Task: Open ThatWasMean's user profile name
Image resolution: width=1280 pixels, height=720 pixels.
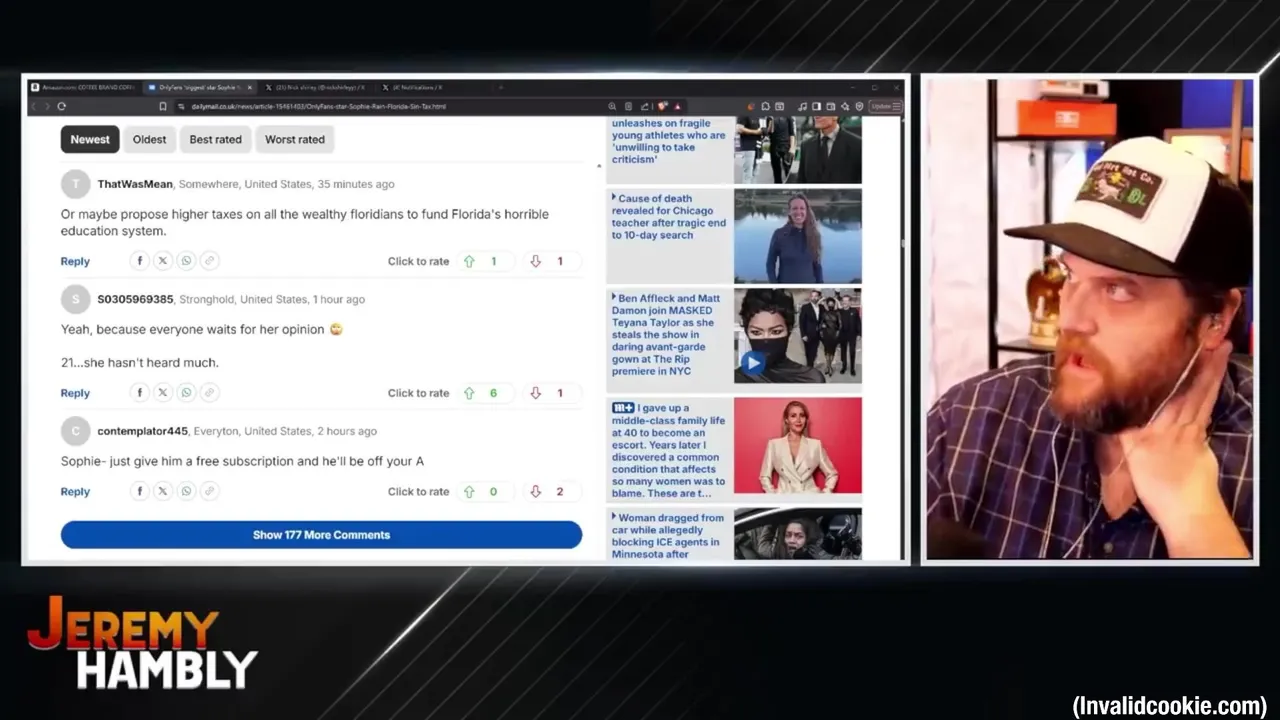Action: coord(135,184)
